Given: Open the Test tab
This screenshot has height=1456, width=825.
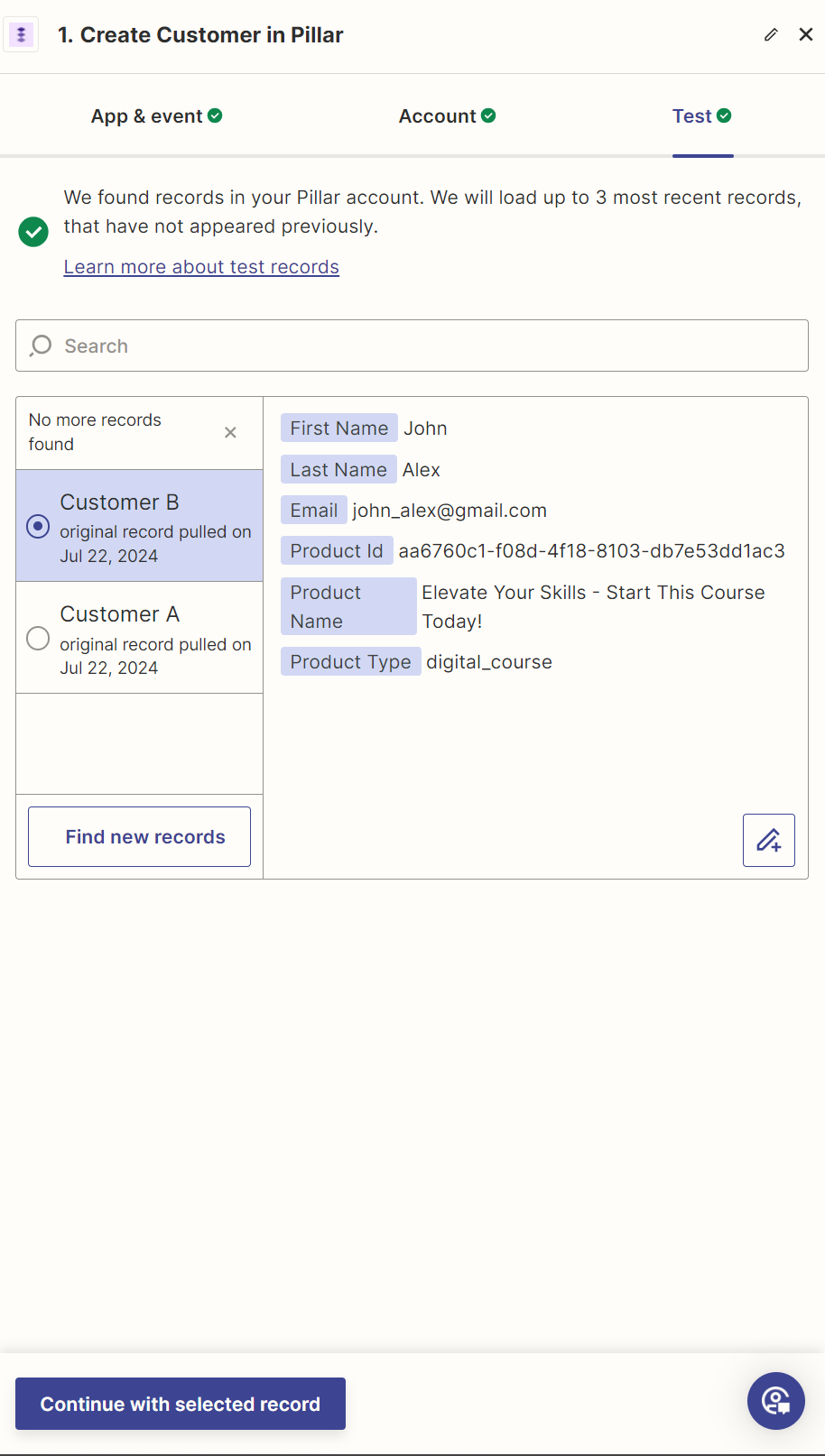Looking at the screenshot, I should 702,116.
